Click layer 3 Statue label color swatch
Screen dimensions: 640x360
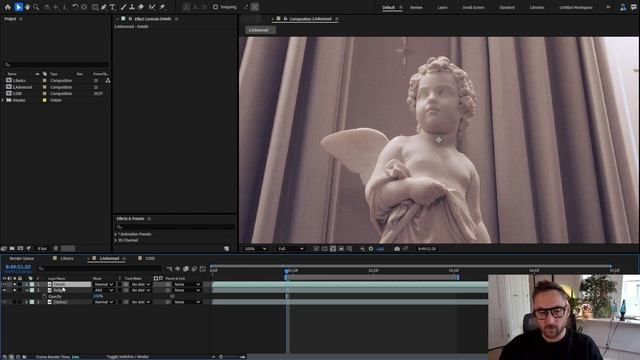[x=32, y=302]
